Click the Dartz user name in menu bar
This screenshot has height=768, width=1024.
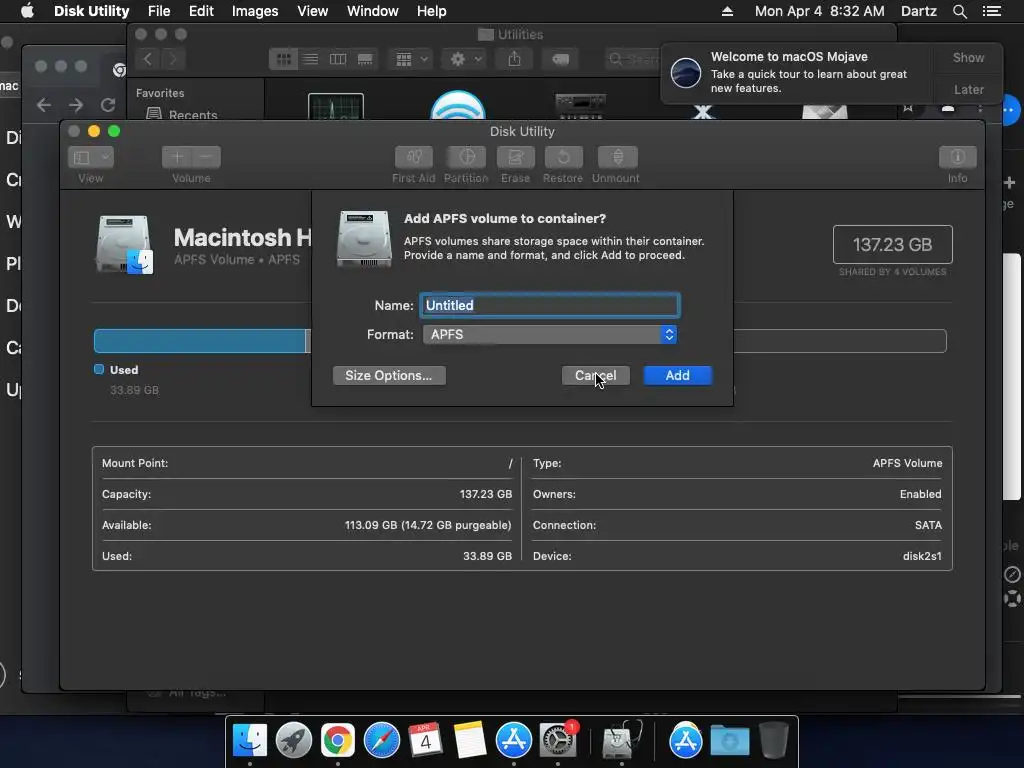(x=918, y=11)
